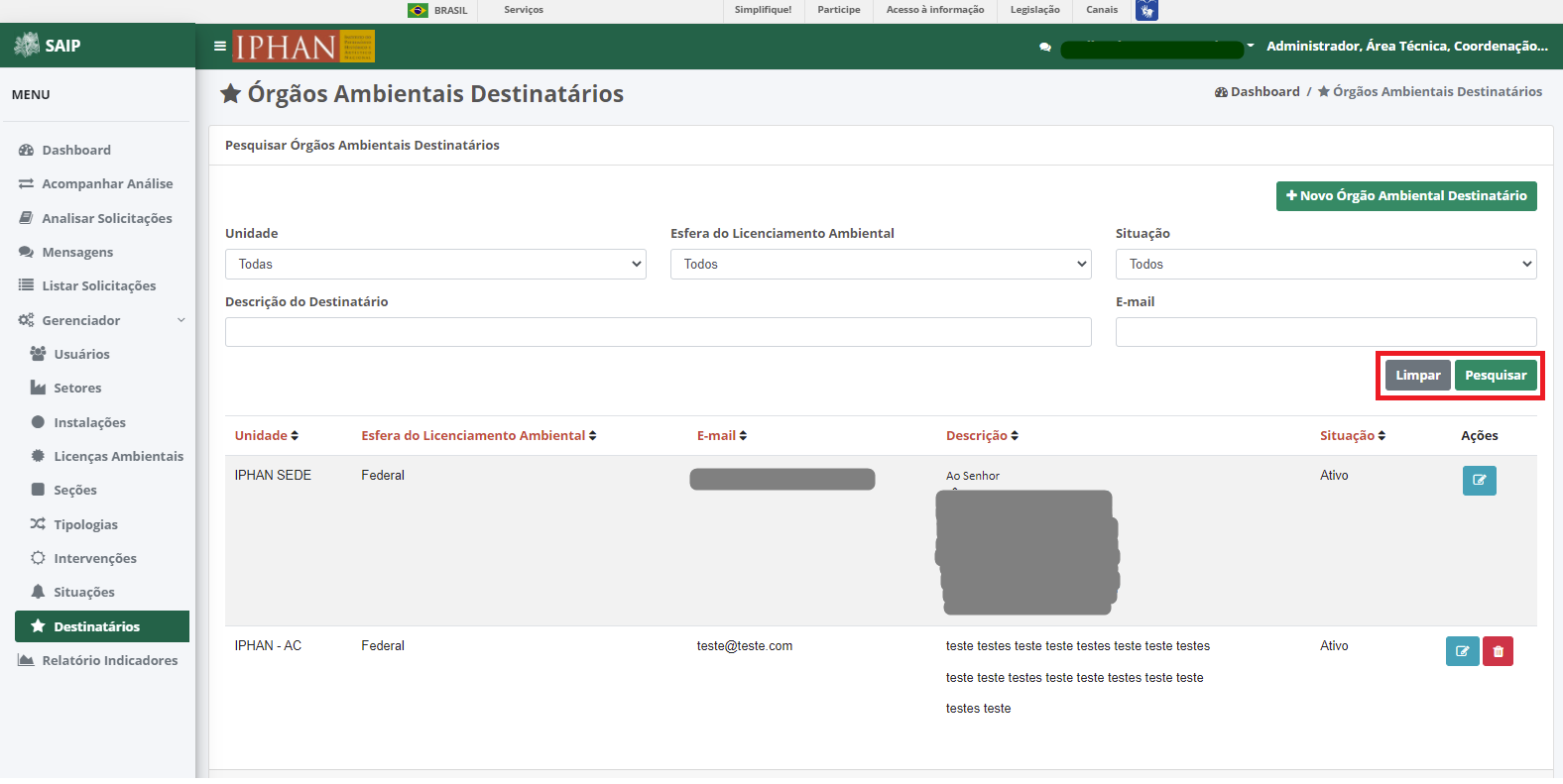Focus the E-mail search field
The height and width of the screenshot is (784, 1563).
[x=1326, y=332]
